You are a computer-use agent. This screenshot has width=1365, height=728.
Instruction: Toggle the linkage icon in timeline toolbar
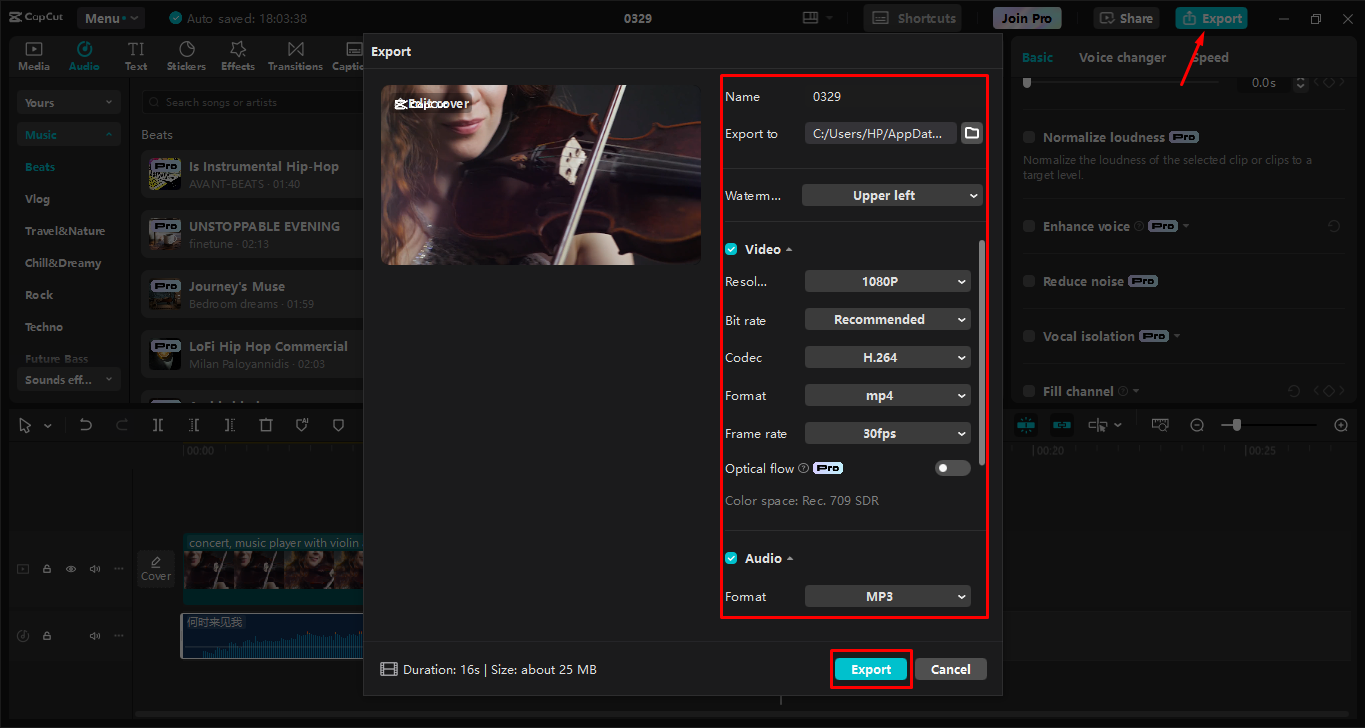click(1062, 425)
